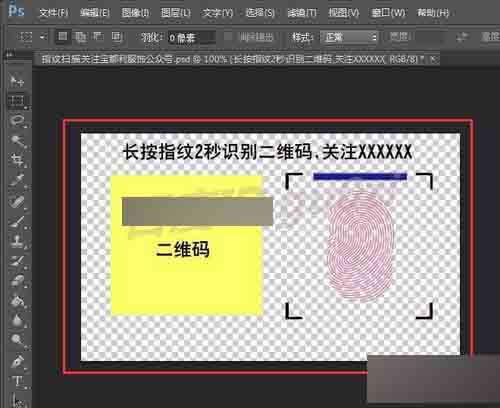
Task: Select the Move tool
Action: point(16,81)
